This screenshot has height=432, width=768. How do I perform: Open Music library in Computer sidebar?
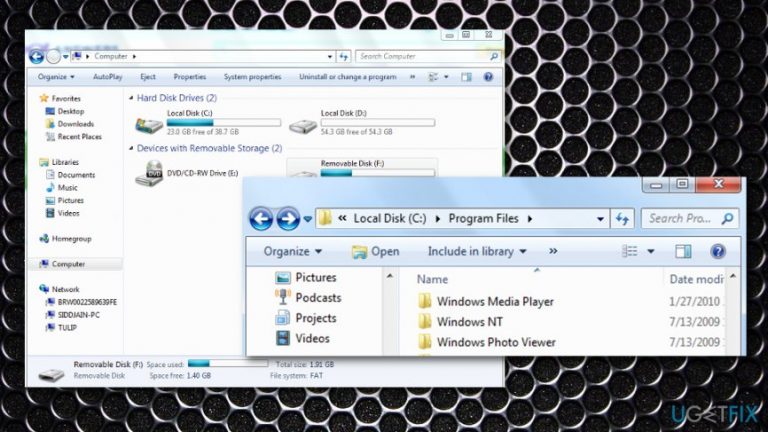tap(61, 188)
